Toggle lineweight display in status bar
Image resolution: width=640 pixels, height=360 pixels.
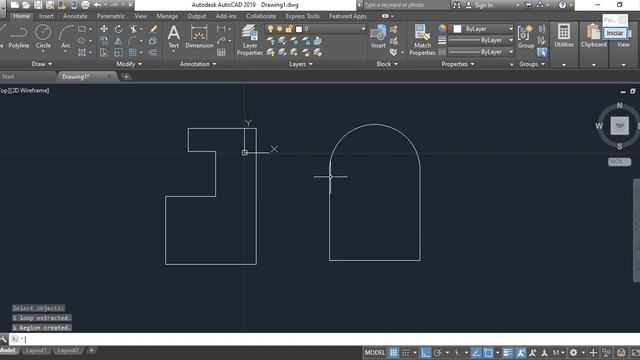tap(507, 353)
